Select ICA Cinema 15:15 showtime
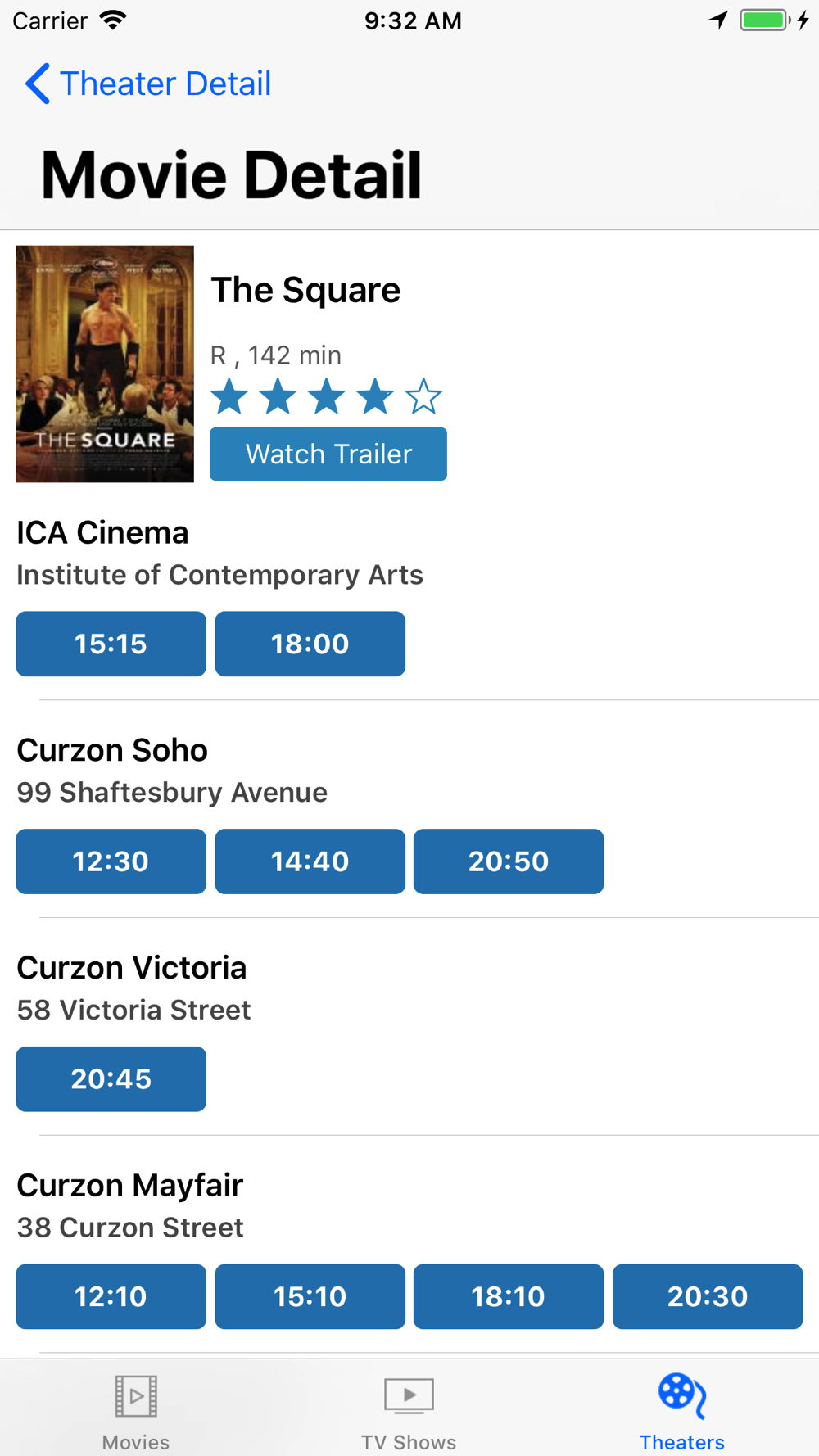The image size is (819, 1456). tap(111, 644)
